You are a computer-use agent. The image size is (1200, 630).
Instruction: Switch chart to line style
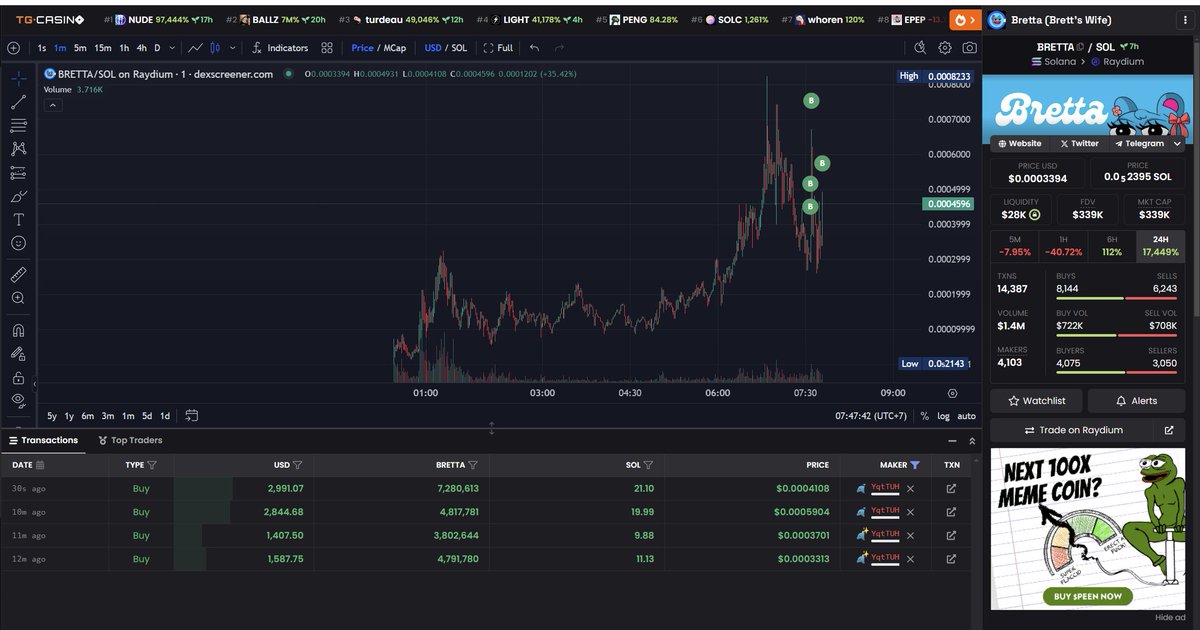tap(196, 48)
